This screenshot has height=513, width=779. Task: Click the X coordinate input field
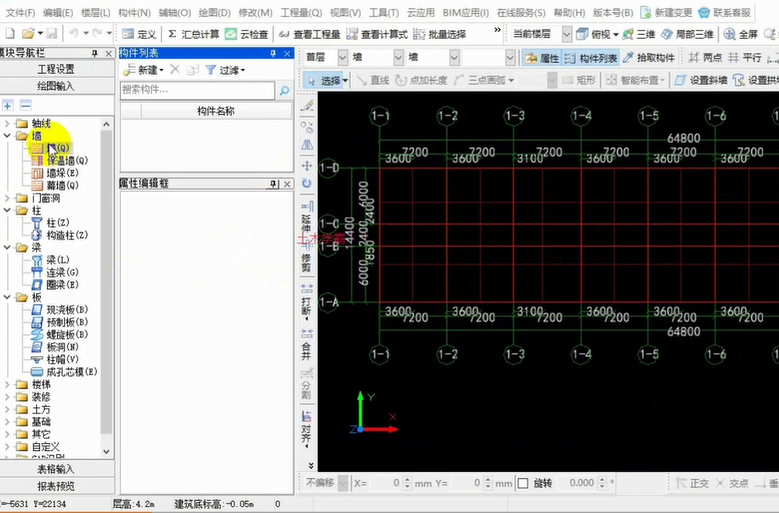[386, 483]
